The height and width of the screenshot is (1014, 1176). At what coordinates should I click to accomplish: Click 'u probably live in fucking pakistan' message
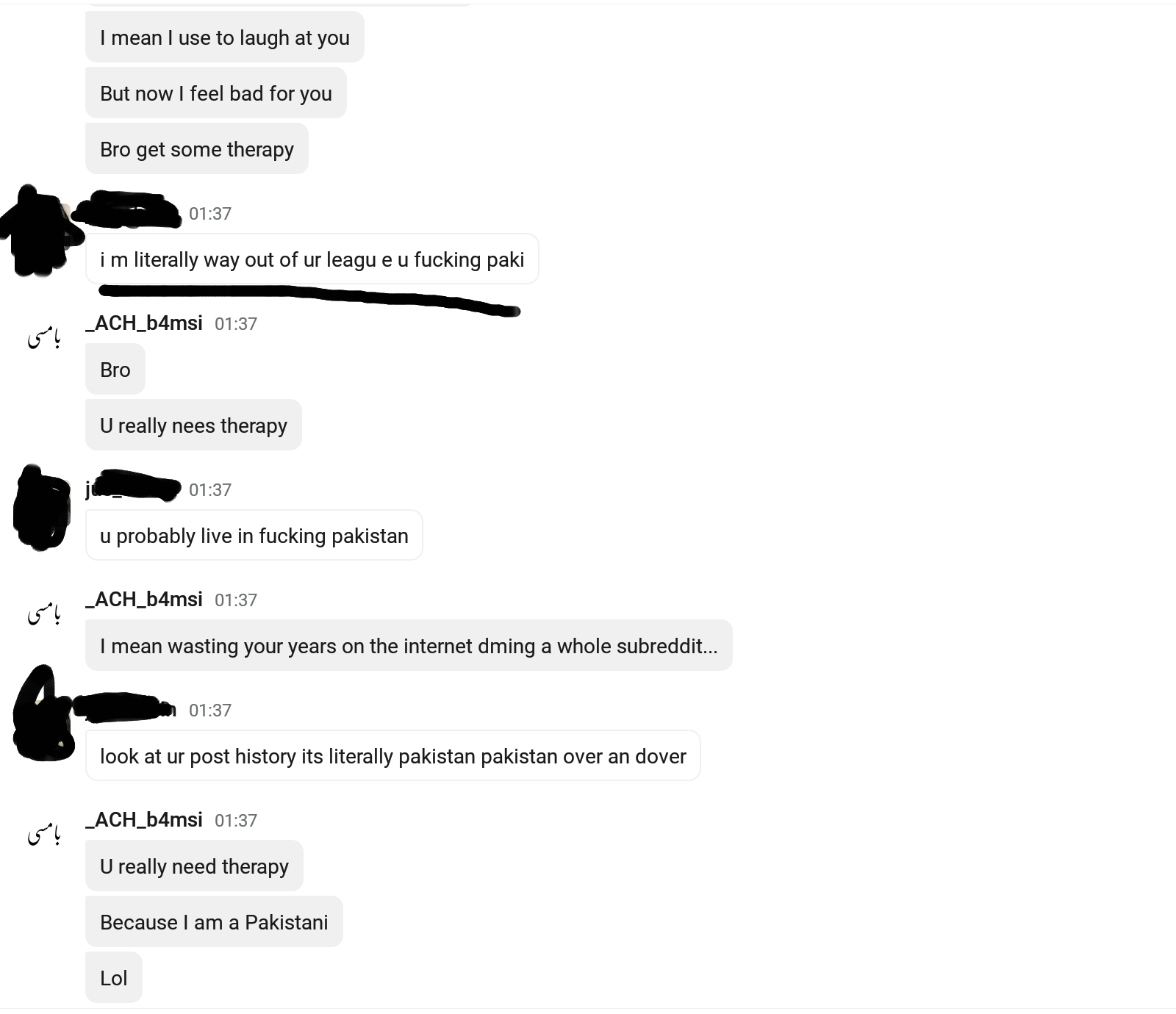click(x=254, y=536)
